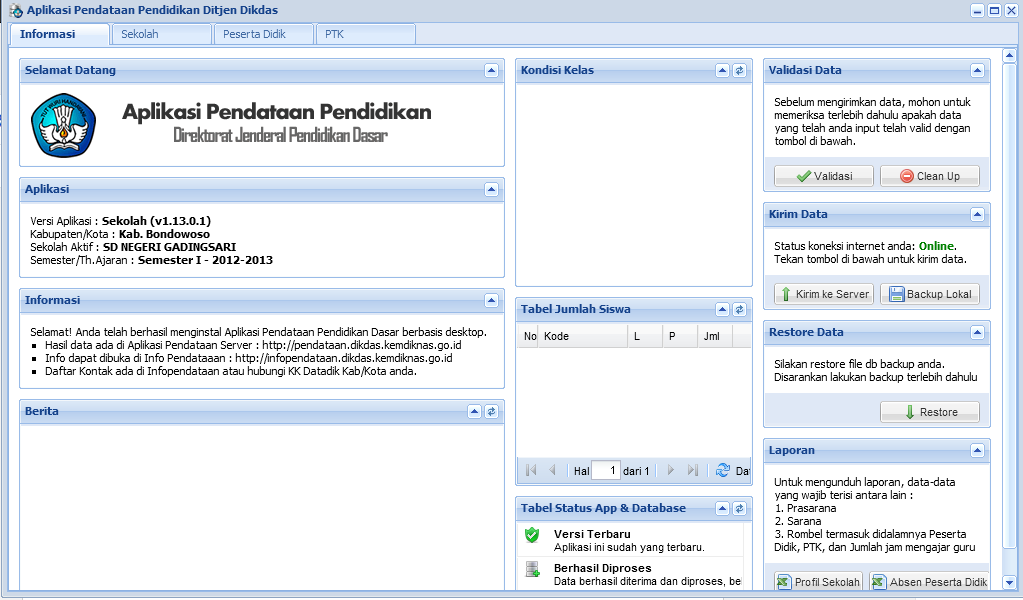Collapse Tabel Status App & Database panel
The width and height of the screenshot is (1023, 600).
pos(722,509)
